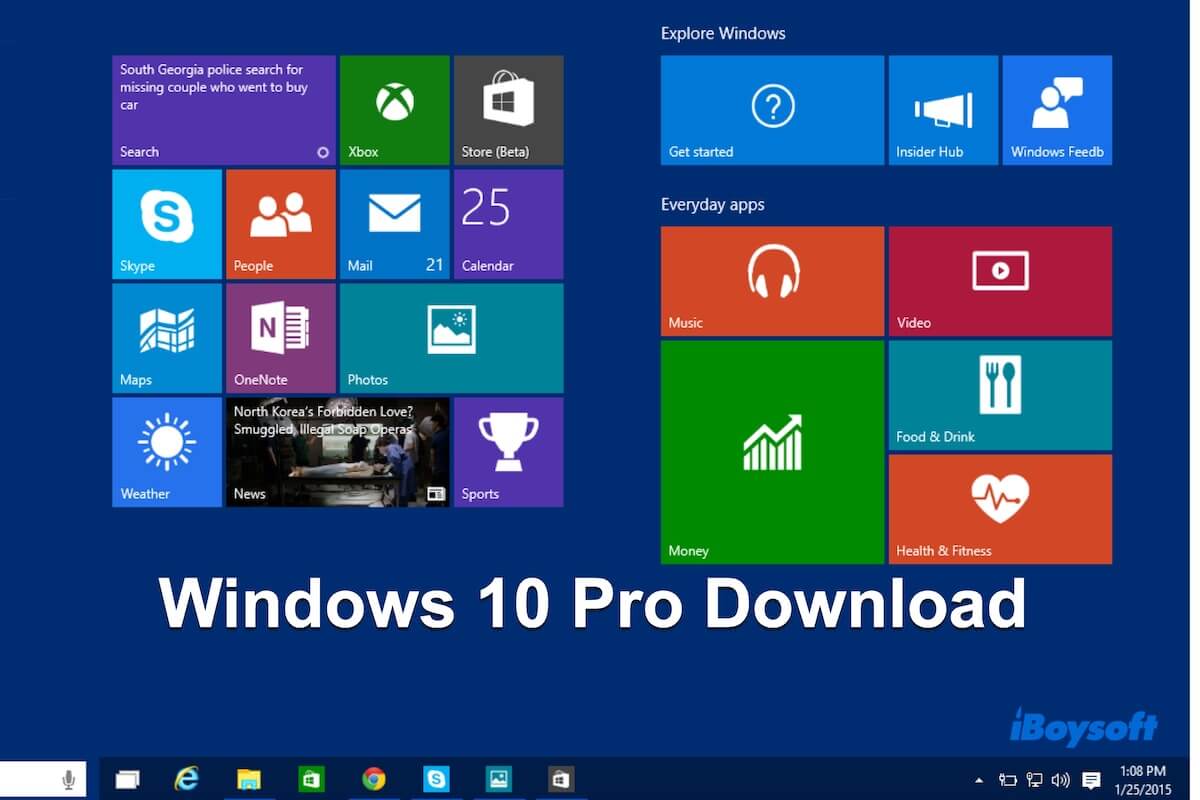The height and width of the screenshot is (800, 1200).
Task: Open the Food & Drink tile
Action: [x=1000, y=395]
